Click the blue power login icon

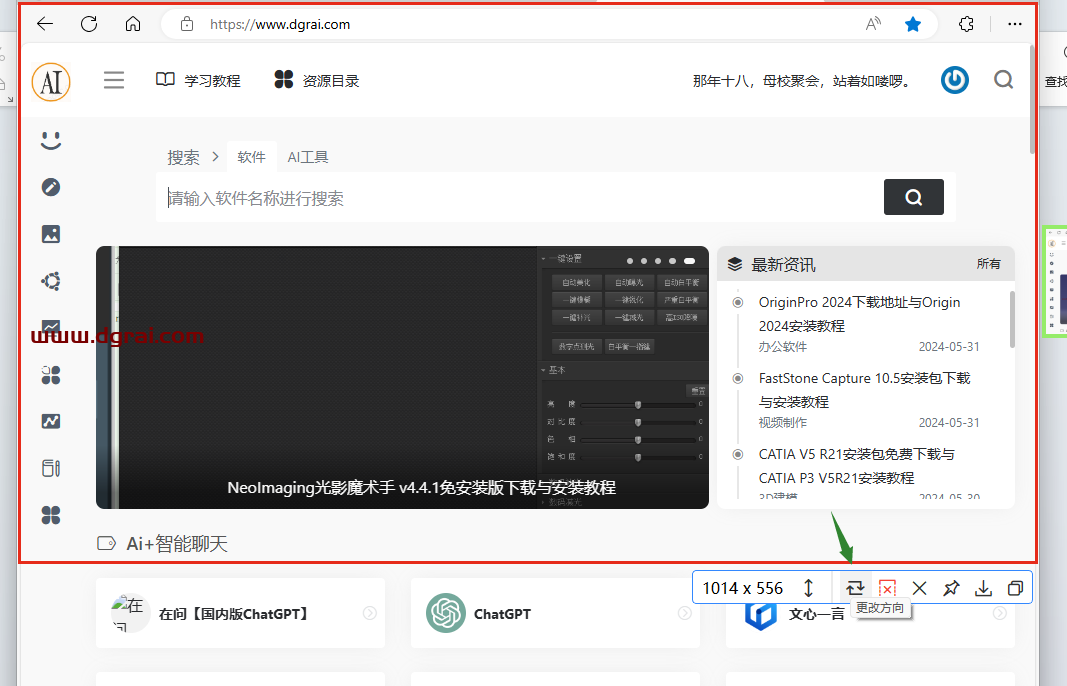(955, 80)
